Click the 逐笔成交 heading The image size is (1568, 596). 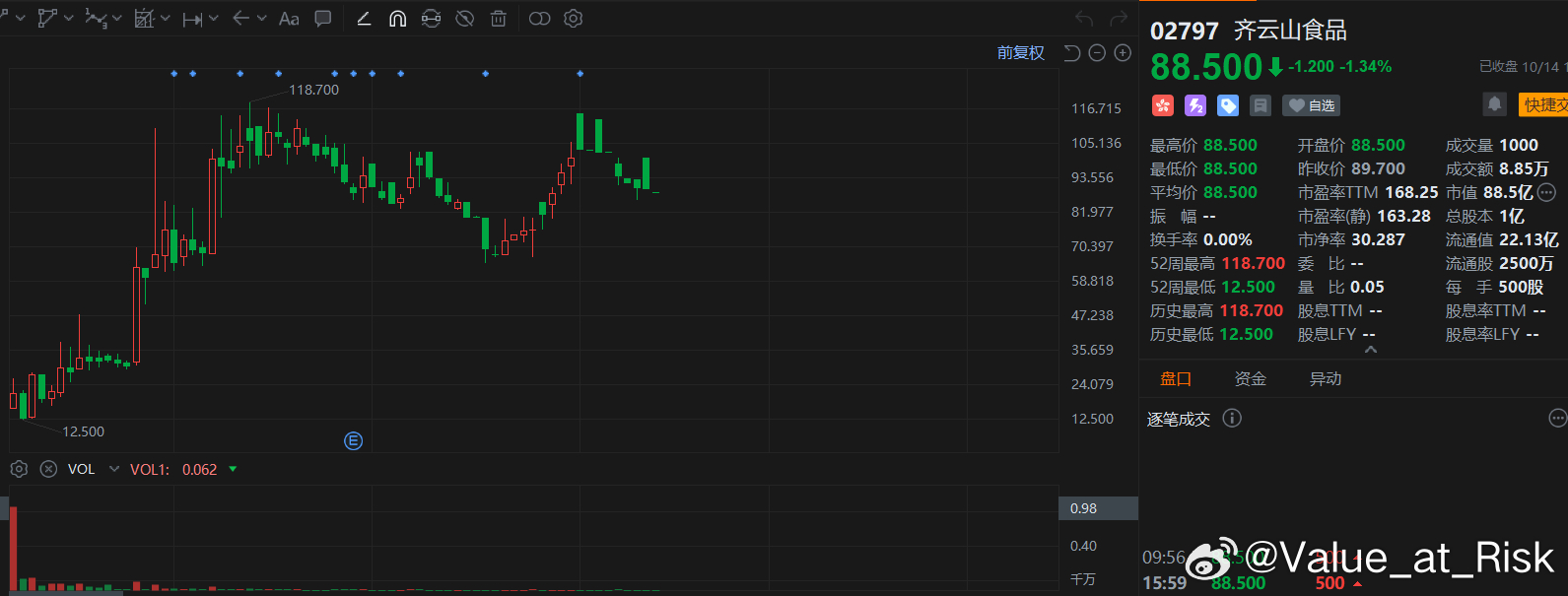(x=1178, y=419)
